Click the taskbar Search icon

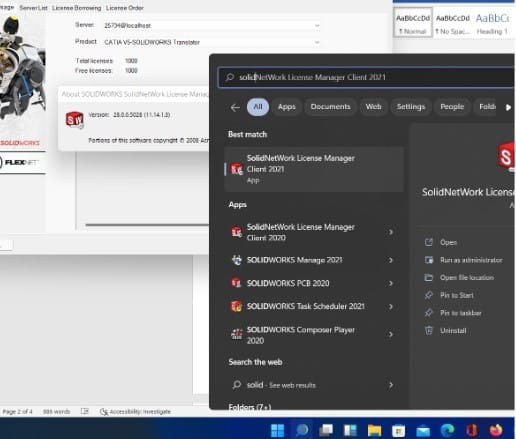(x=302, y=430)
